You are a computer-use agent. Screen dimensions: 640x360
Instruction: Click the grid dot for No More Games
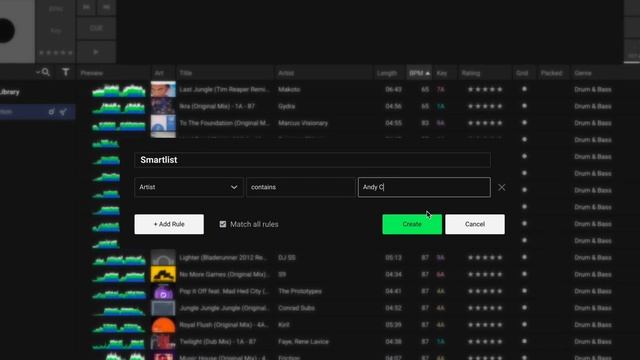[524, 274]
